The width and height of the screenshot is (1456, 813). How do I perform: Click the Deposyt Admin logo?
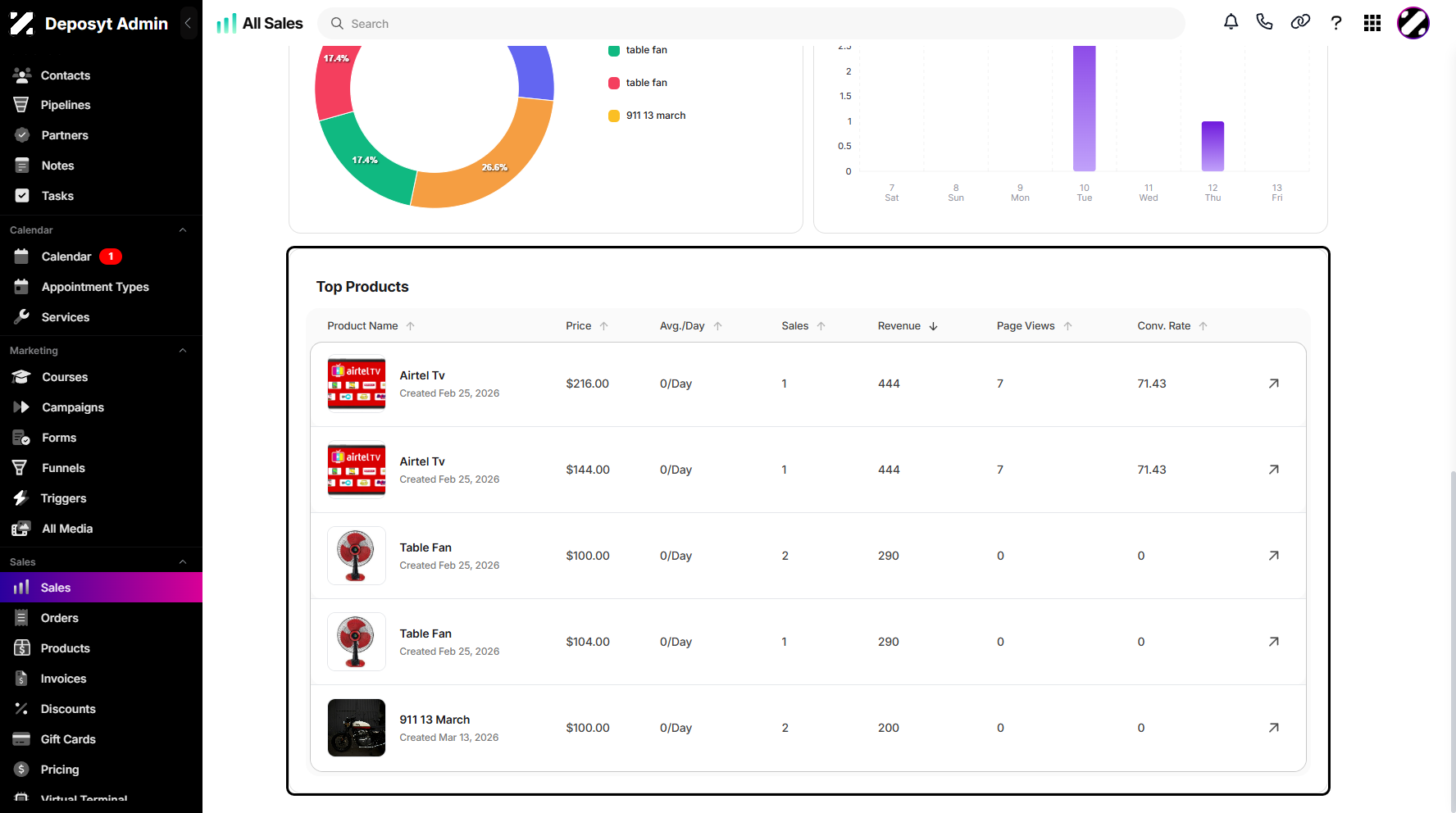(x=22, y=24)
